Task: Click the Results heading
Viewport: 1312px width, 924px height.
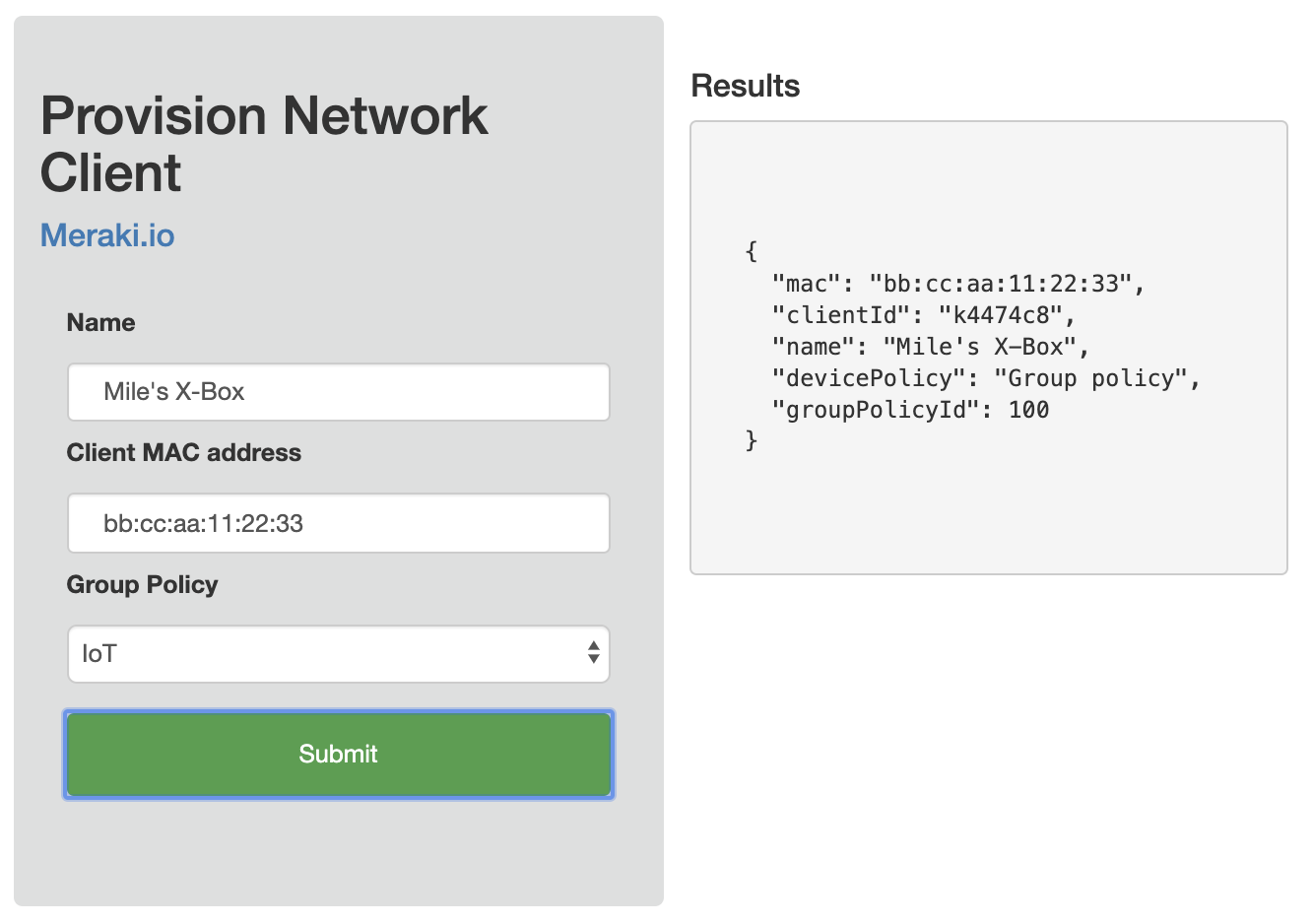Action: coord(745,87)
